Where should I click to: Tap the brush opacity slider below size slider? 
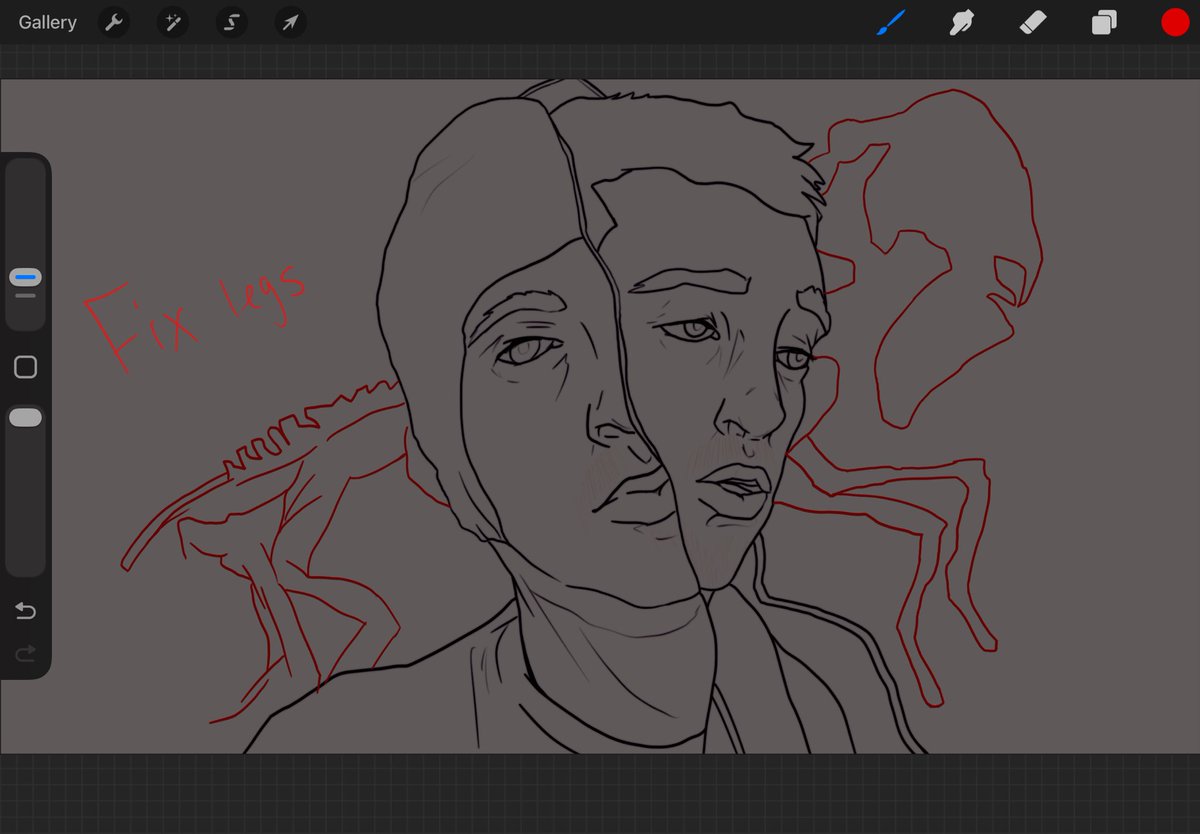tap(25, 417)
